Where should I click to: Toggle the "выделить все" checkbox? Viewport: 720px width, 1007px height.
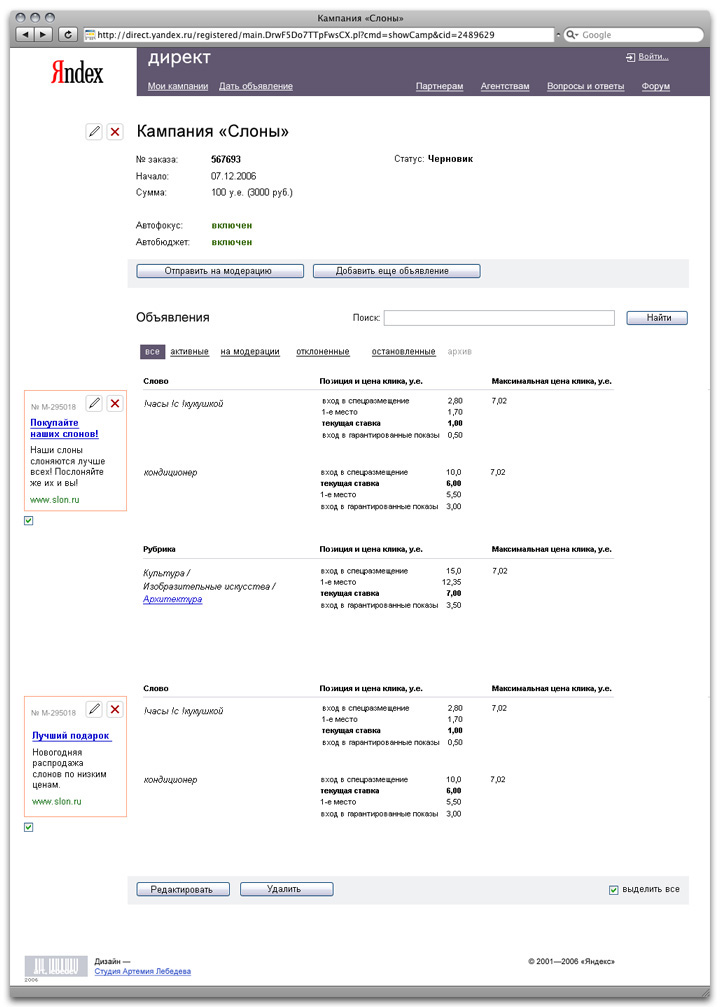click(x=614, y=889)
